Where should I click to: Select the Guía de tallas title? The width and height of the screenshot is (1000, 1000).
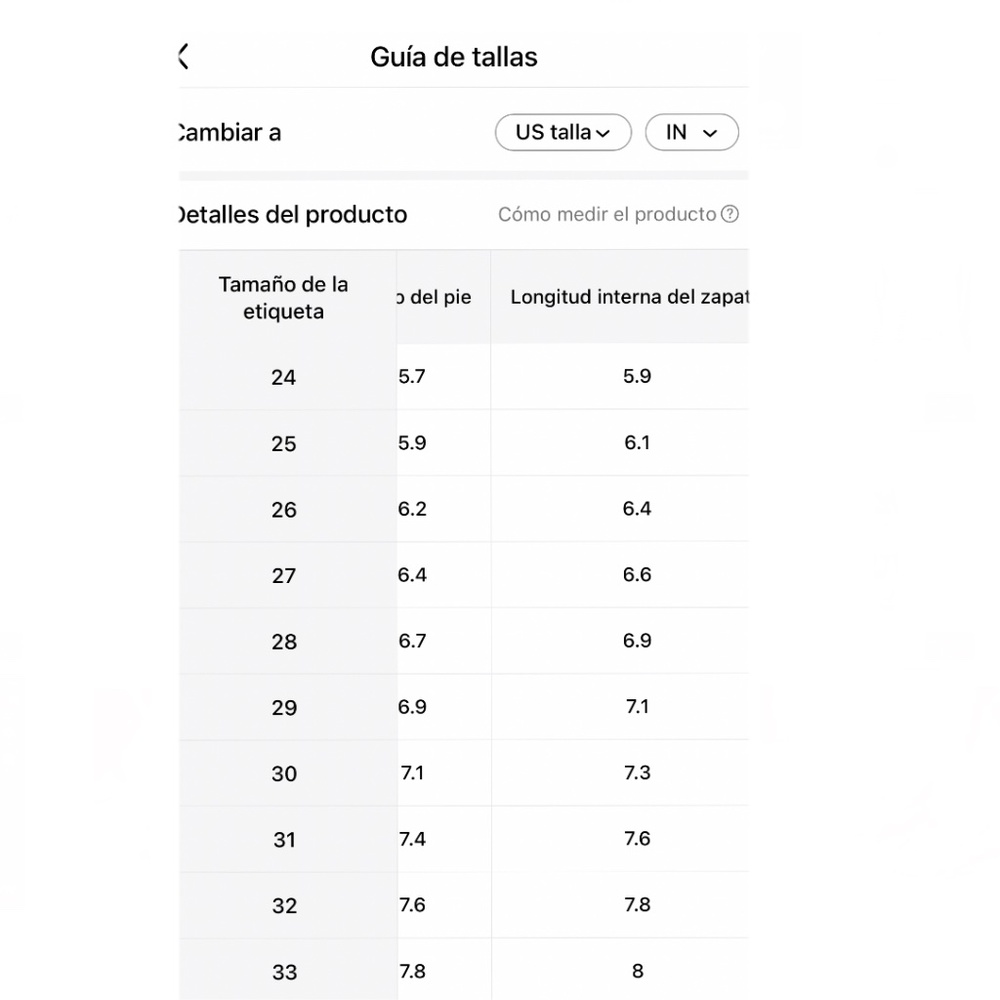pyautogui.click(x=454, y=57)
